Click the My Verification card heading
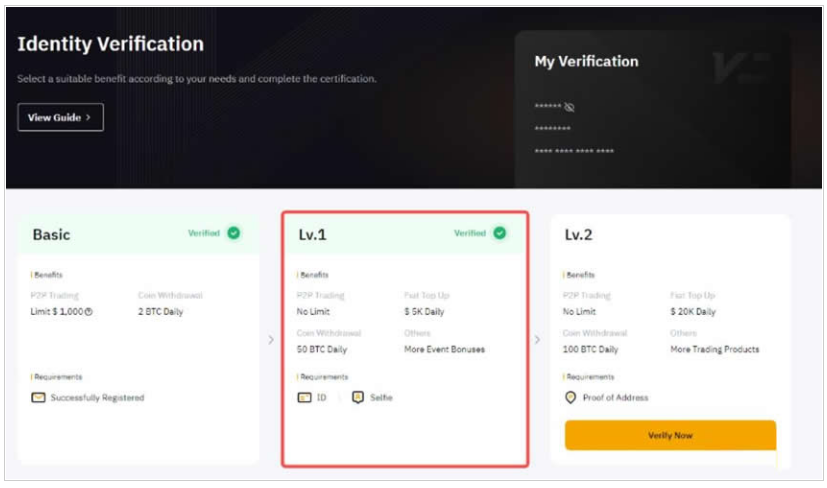This screenshot has height=488, width=827. 586,62
